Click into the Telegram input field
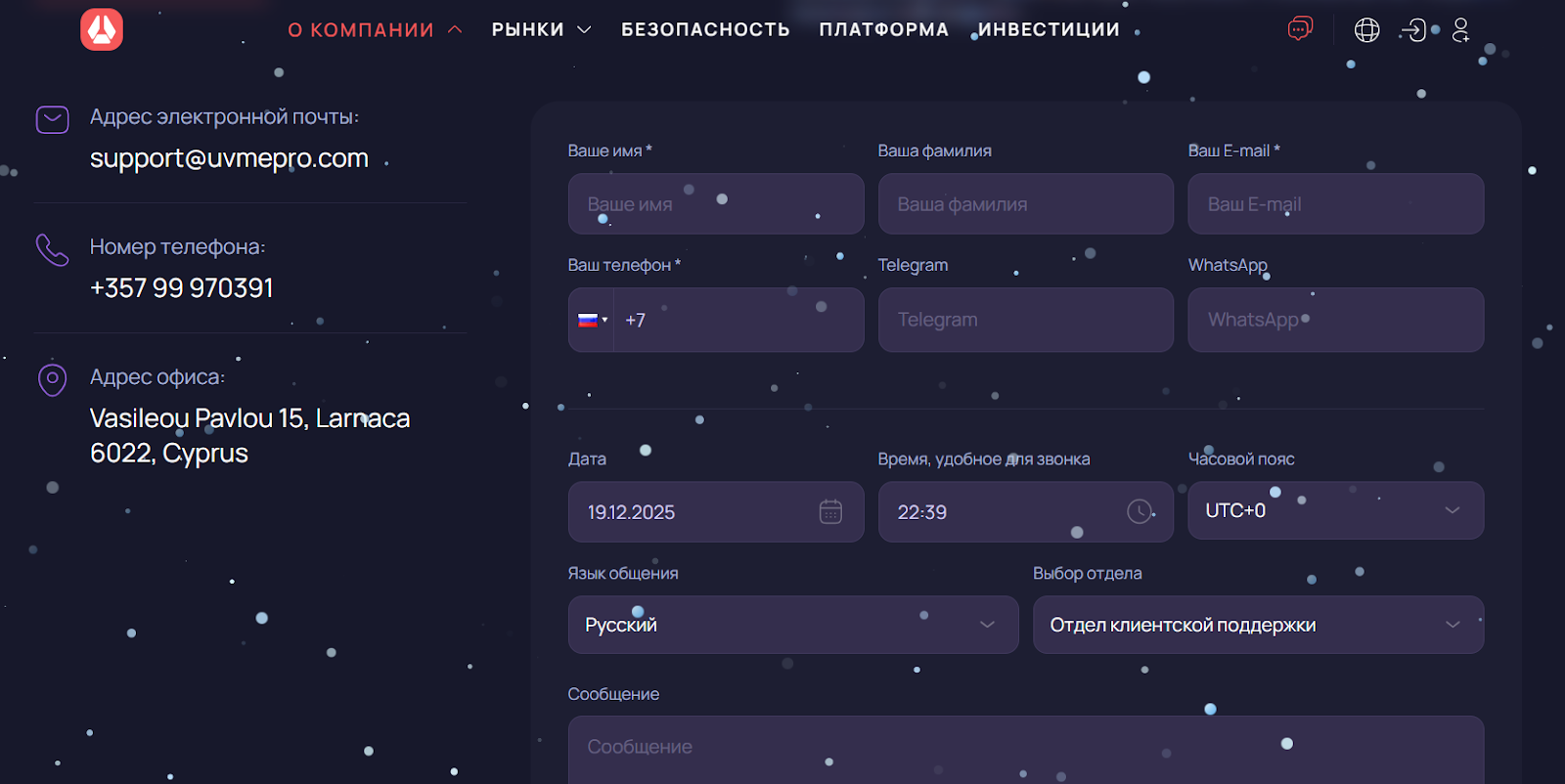This screenshot has width=1565, height=784. click(1025, 320)
